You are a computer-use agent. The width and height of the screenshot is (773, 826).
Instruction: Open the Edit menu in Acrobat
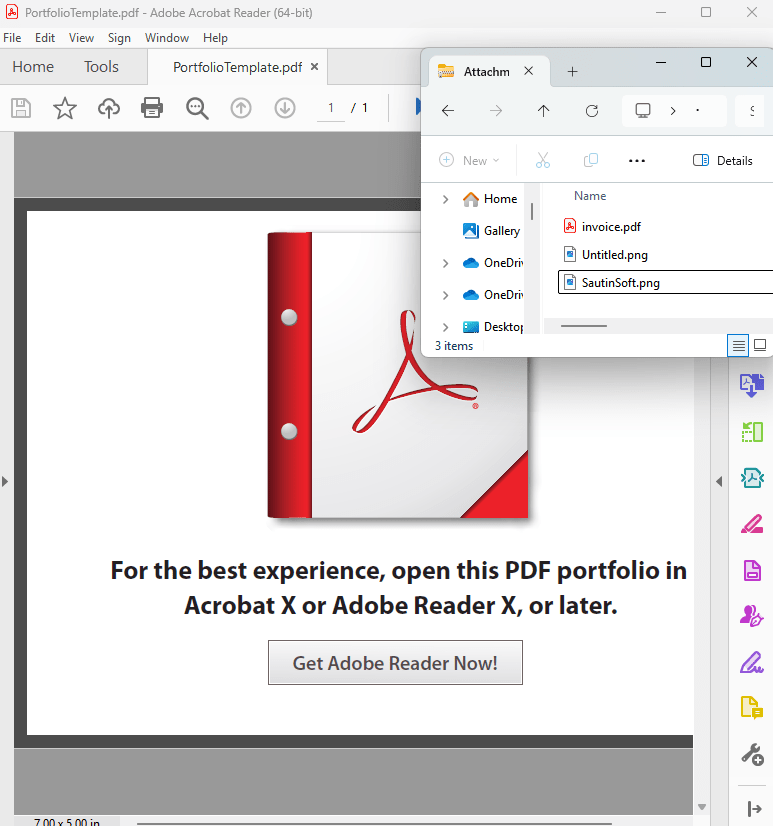coord(45,38)
